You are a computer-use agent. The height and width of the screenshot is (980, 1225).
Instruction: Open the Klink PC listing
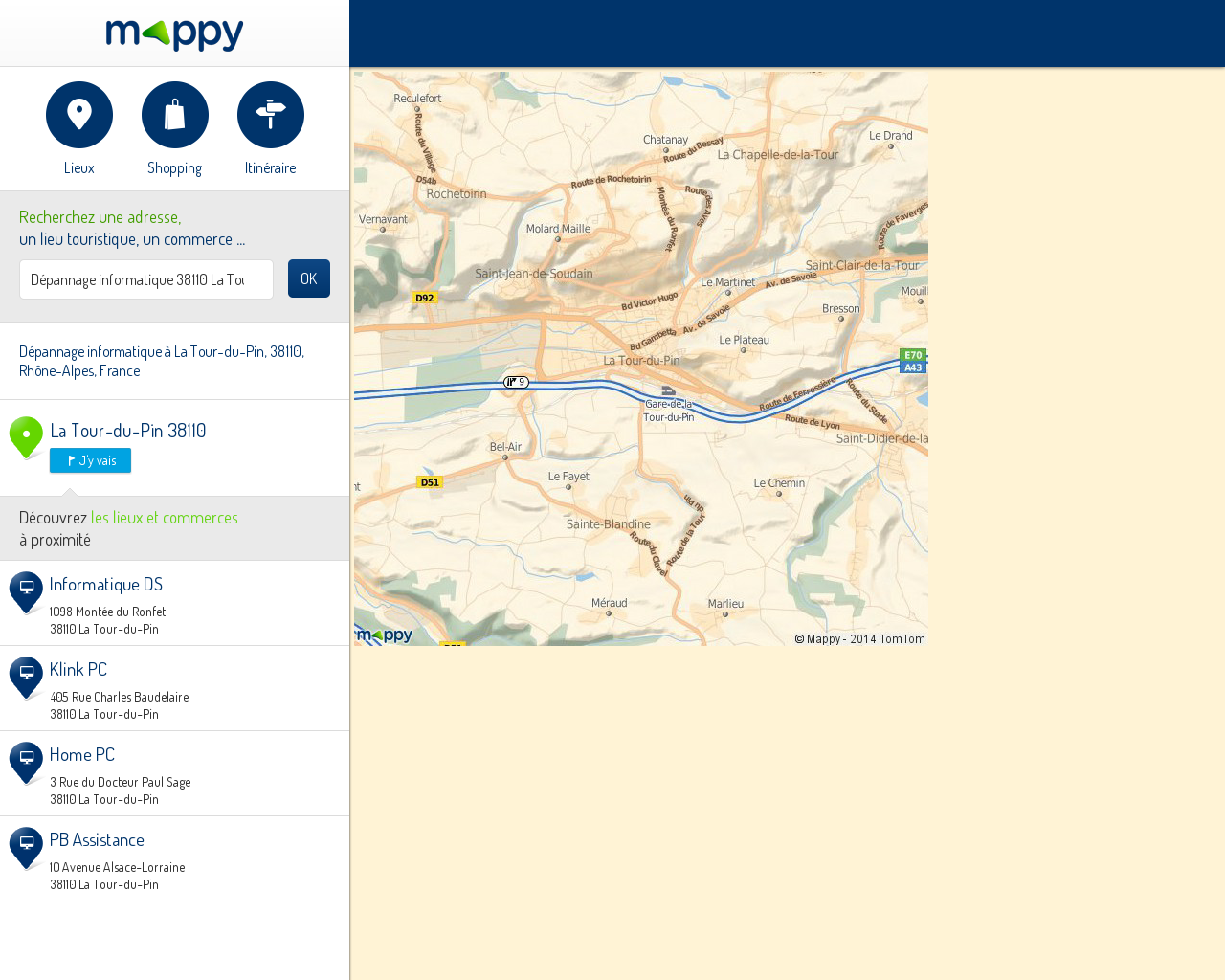78,669
